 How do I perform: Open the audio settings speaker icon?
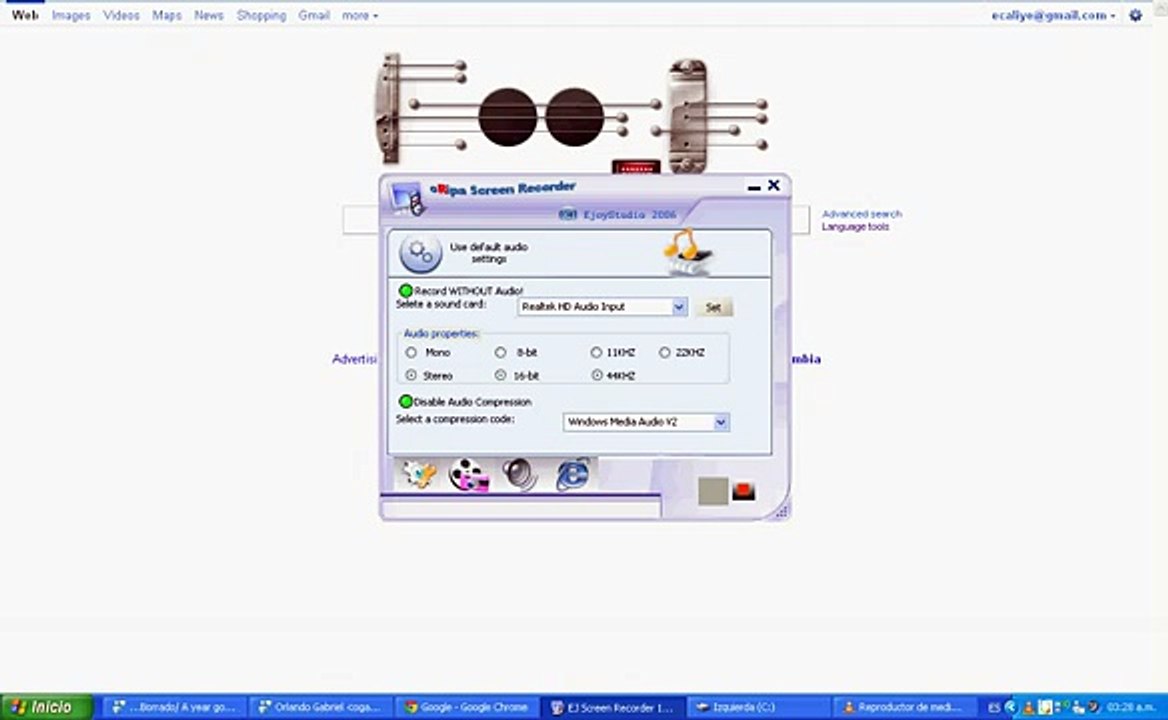[x=519, y=474]
